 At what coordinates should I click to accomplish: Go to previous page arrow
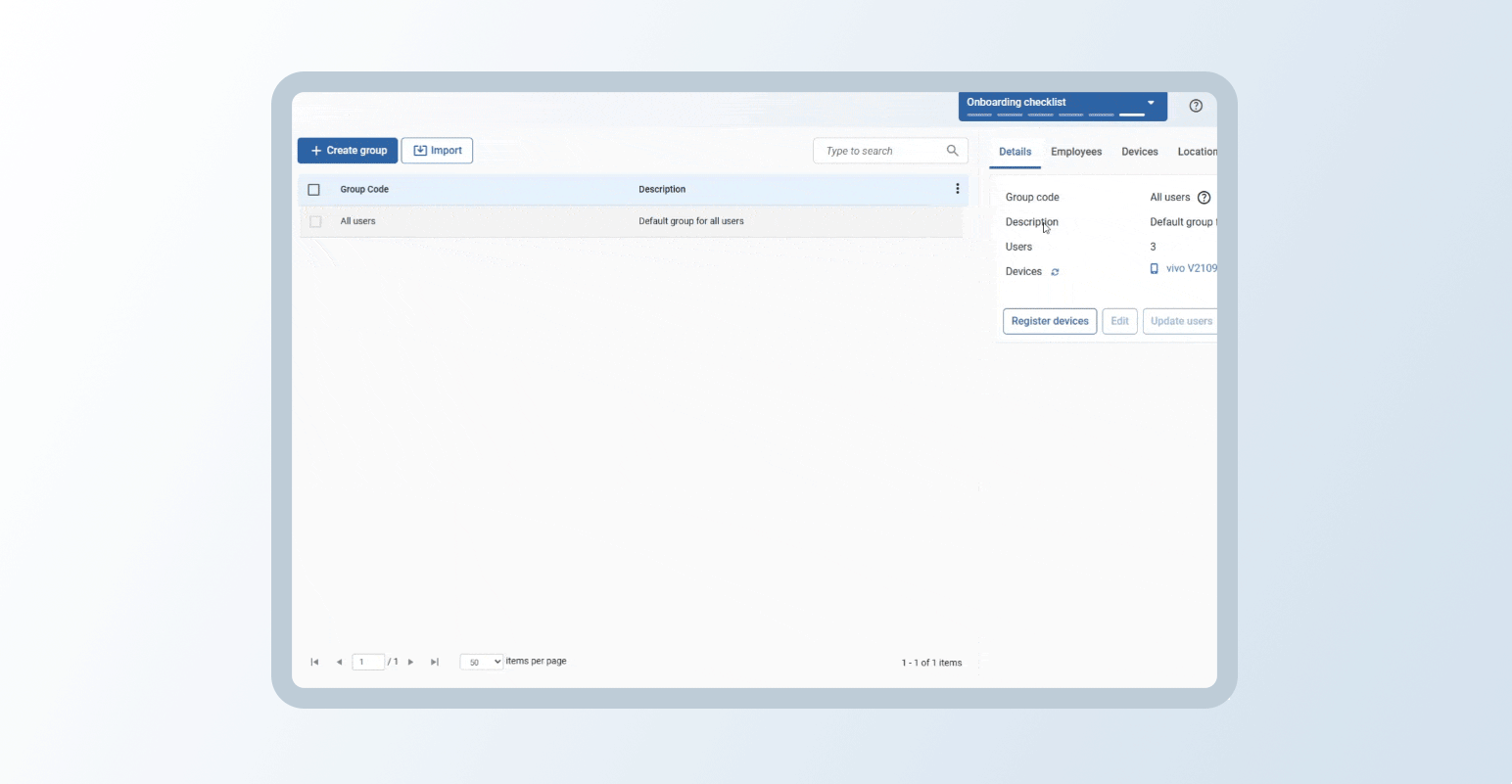339,663
